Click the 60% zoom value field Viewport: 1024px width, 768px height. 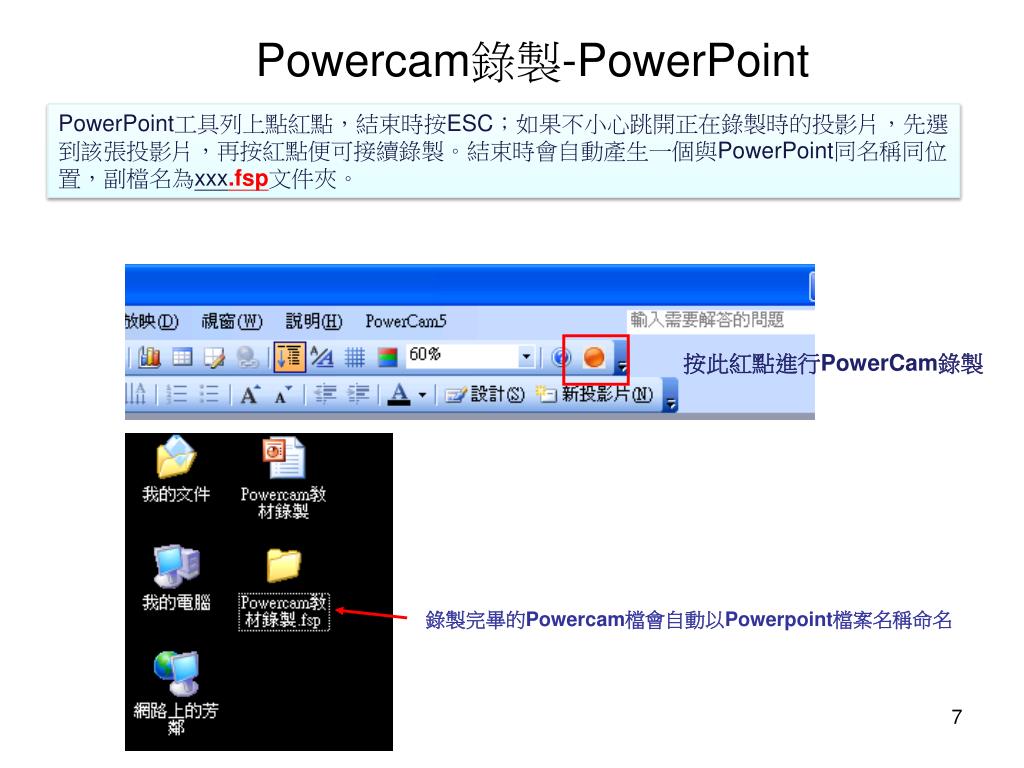pos(461,356)
